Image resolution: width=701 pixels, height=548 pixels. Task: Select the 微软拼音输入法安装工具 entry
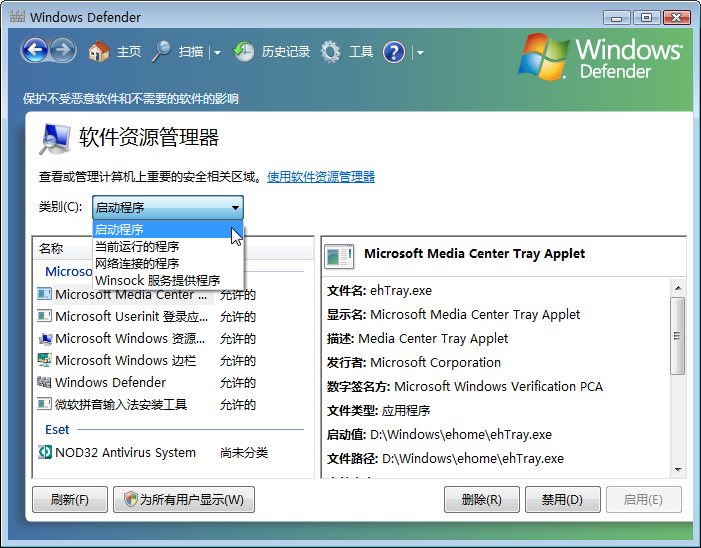pos(121,405)
